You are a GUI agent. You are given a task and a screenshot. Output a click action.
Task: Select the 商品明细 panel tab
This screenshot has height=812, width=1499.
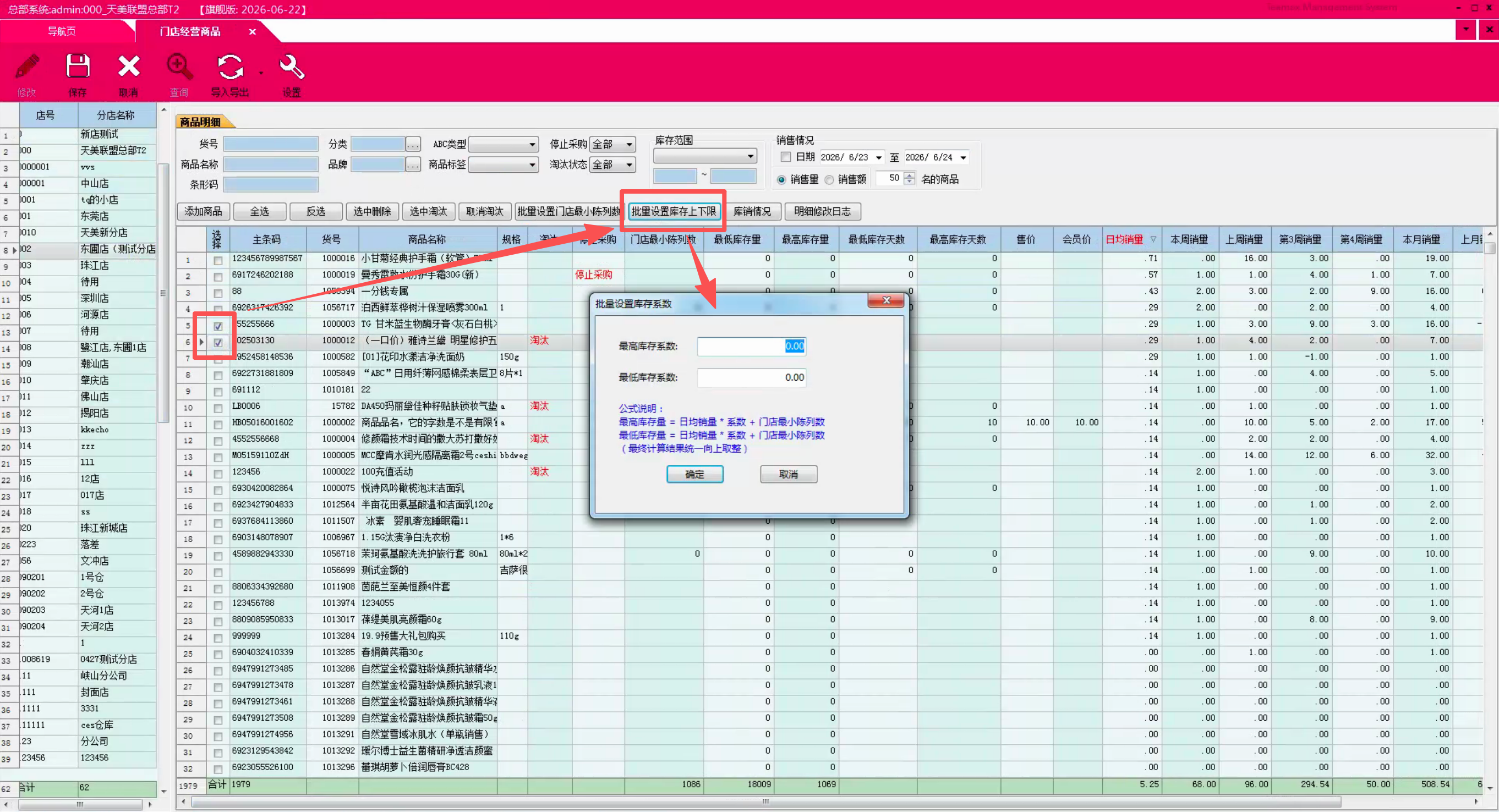click(x=200, y=122)
